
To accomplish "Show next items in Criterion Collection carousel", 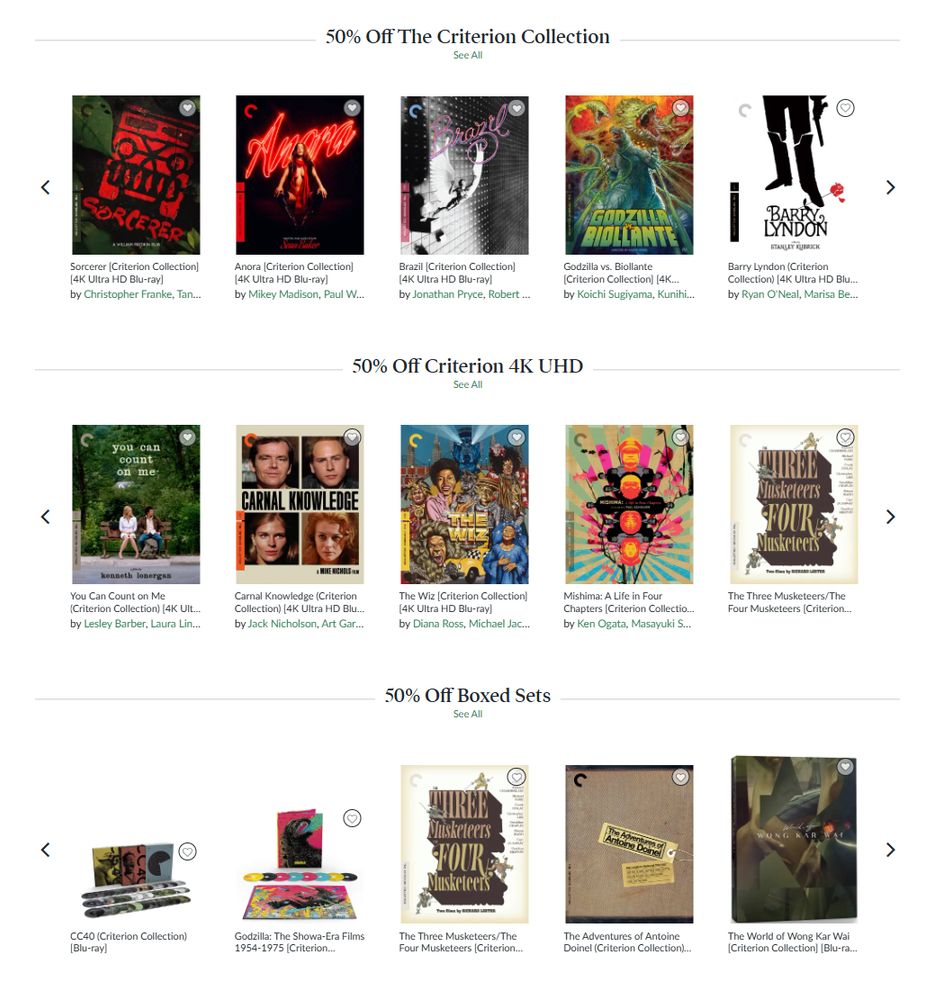I will 891,188.
